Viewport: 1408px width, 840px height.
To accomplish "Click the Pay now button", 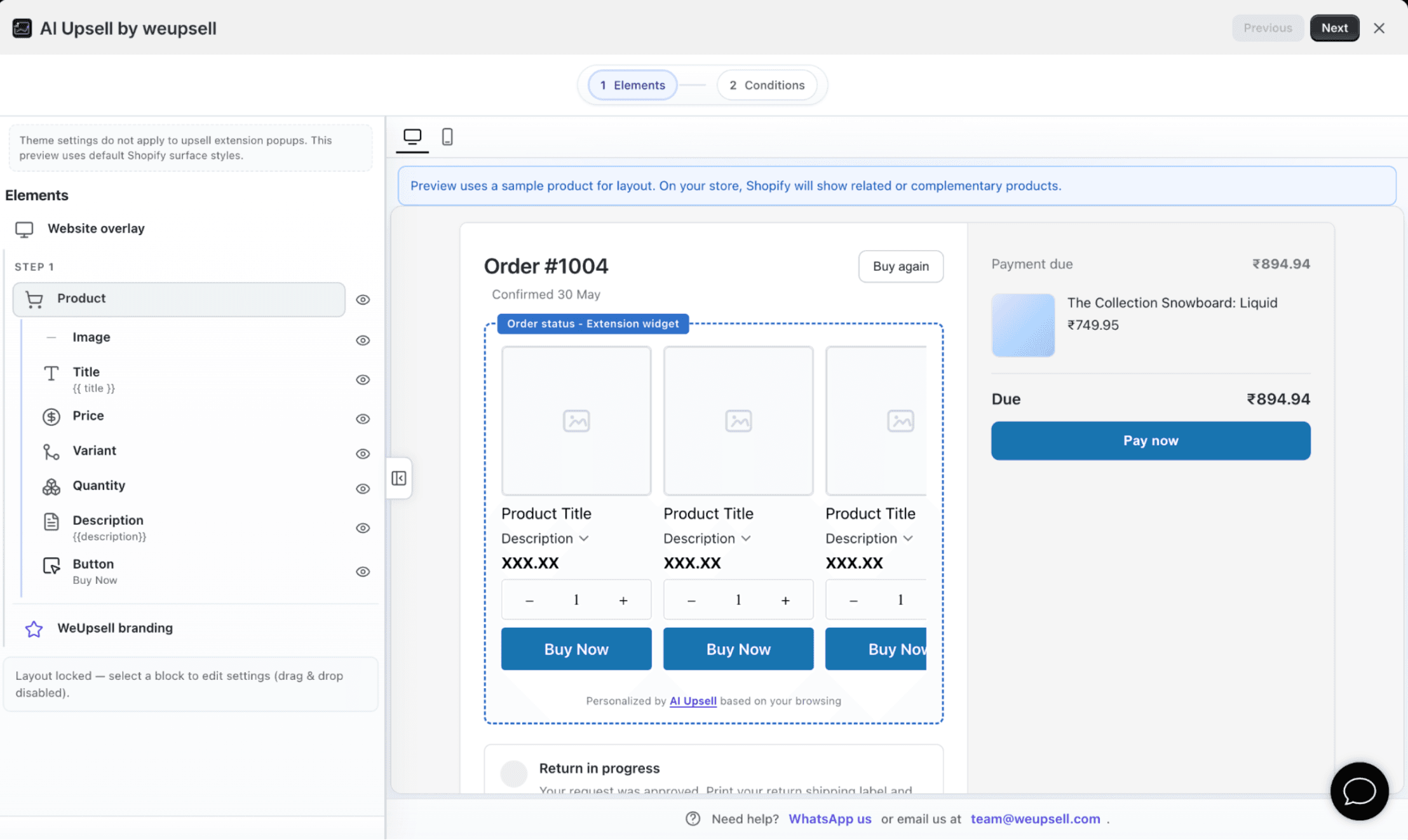I will pos(1151,440).
